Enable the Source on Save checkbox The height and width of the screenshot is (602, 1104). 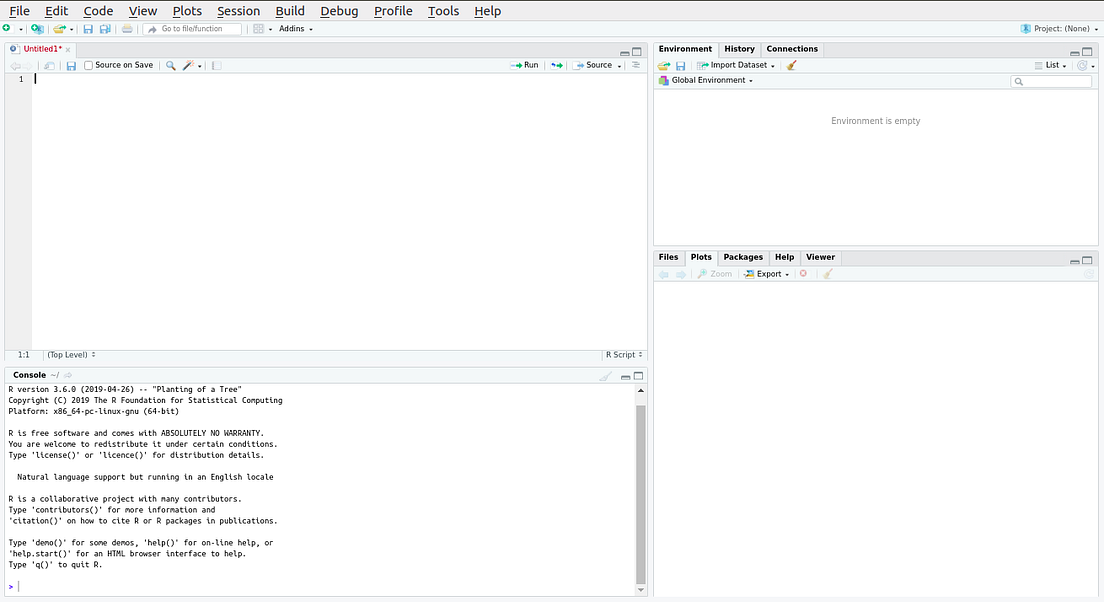point(88,64)
